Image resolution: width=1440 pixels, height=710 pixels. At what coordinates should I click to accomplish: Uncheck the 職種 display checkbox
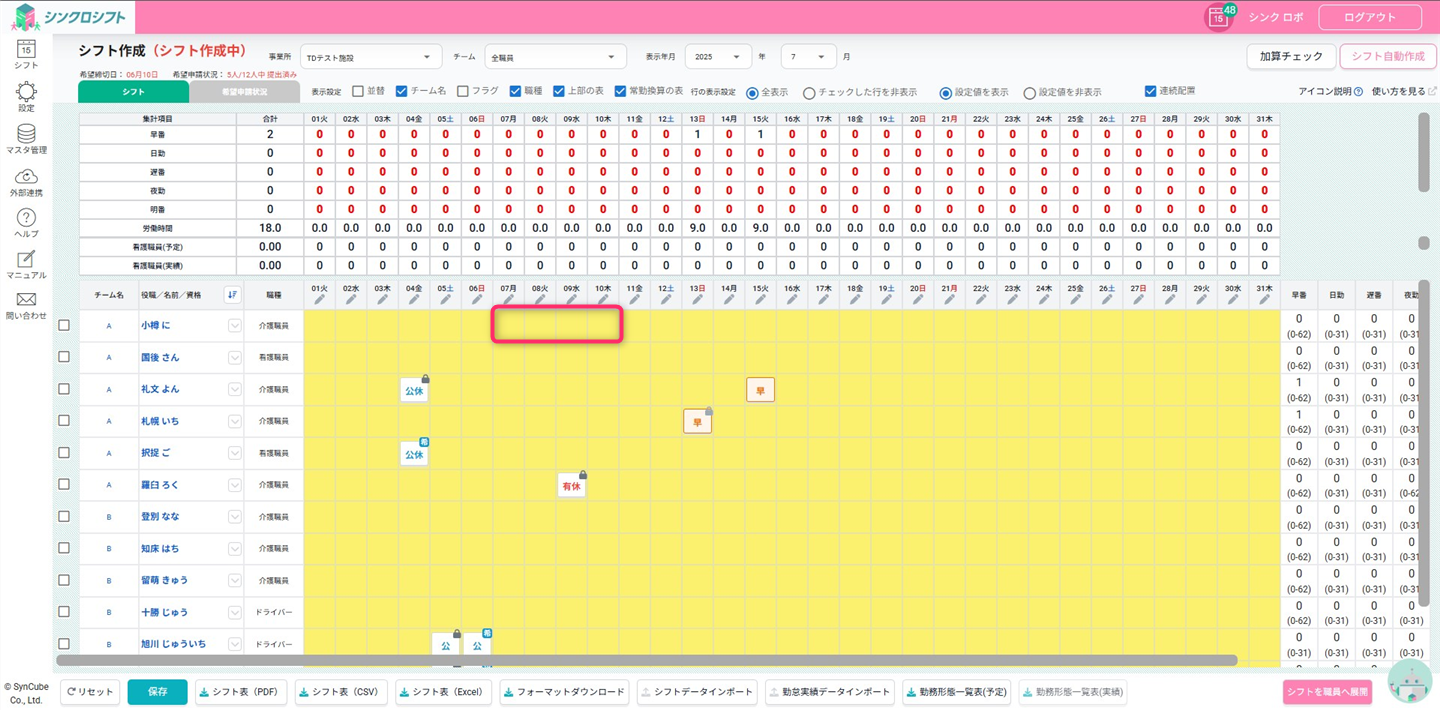515,91
